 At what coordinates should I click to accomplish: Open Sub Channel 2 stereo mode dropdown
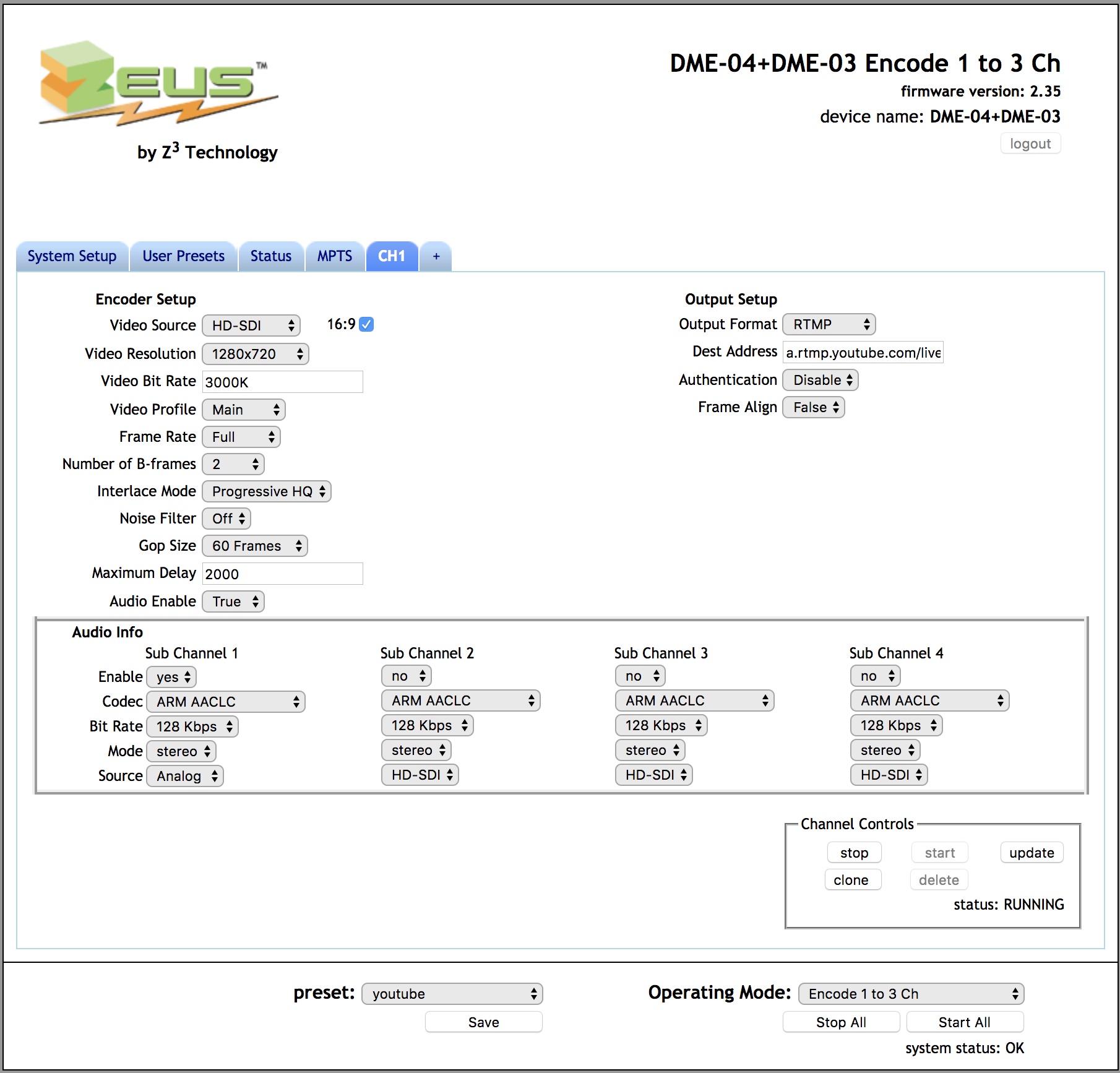(x=416, y=750)
